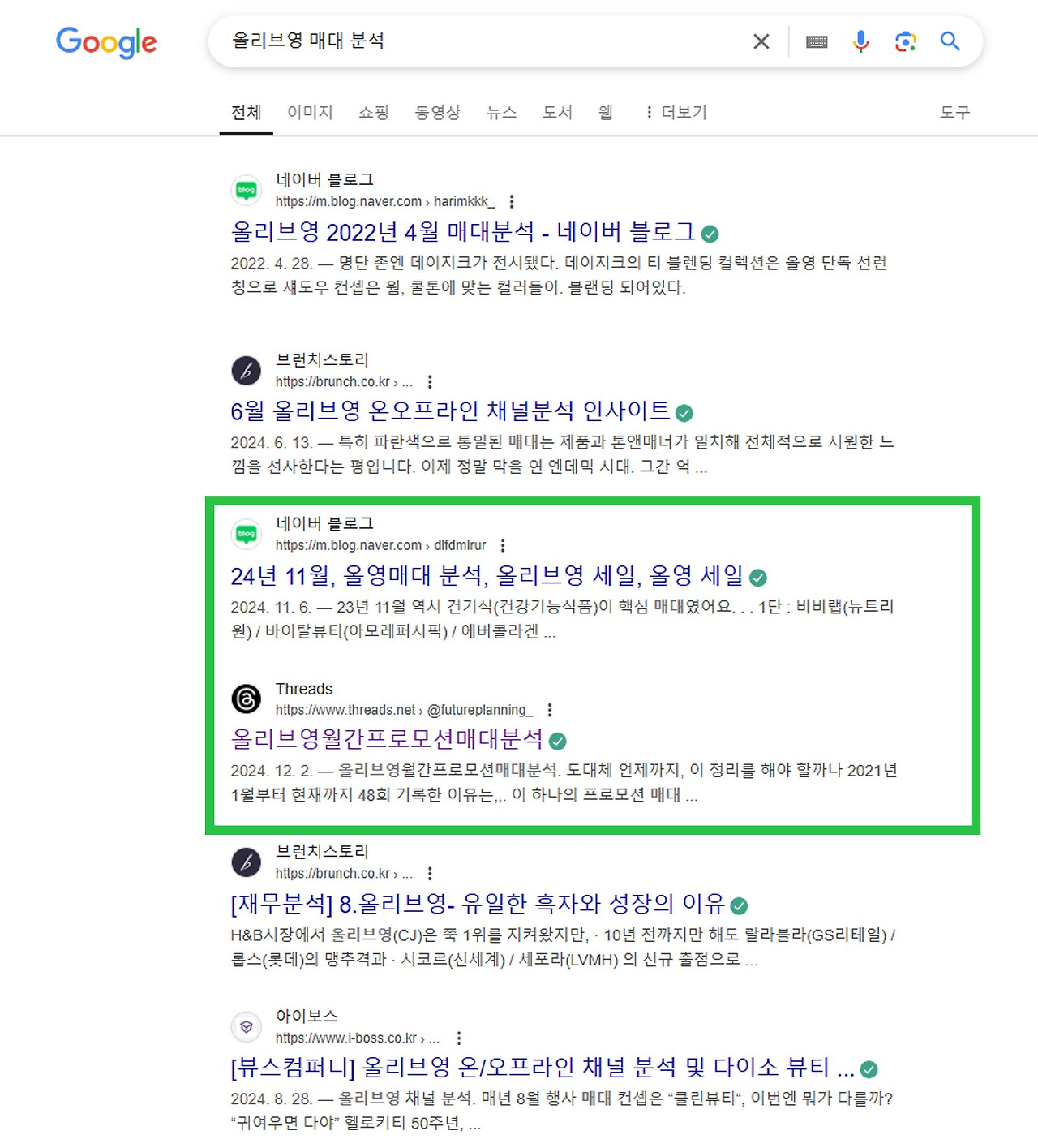Image resolution: width=1038 pixels, height=1148 pixels.
Task: Click the Threads favicon
Action: (247, 699)
